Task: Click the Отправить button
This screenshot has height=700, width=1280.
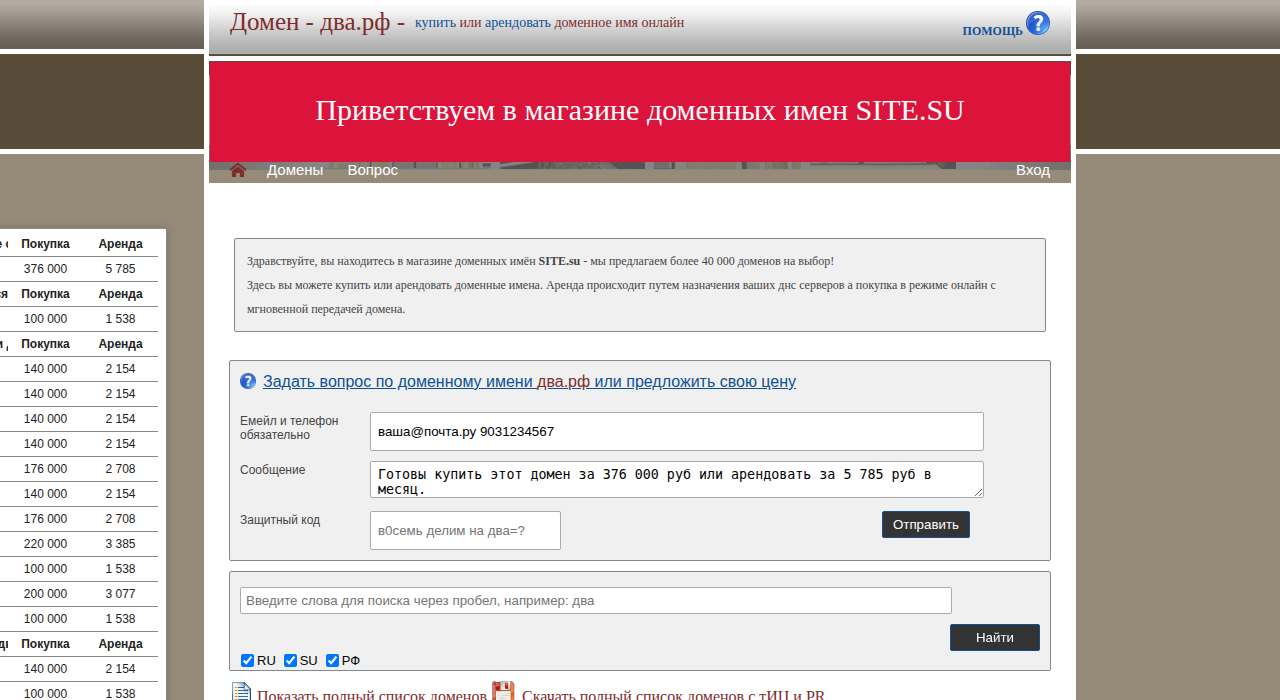Action: pyautogui.click(x=926, y=524)
